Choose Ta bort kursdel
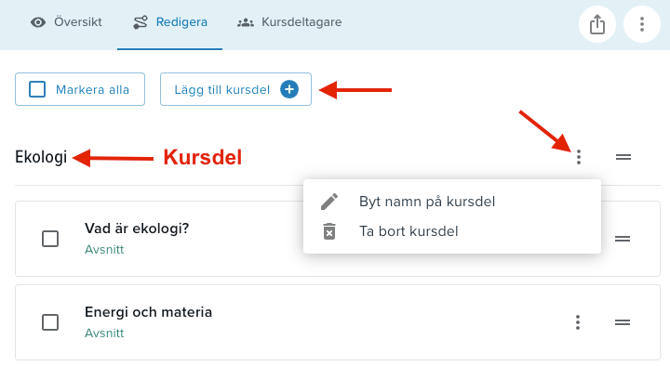The width and height of the screenshot is (670, 366). click(x=452, y=231)
